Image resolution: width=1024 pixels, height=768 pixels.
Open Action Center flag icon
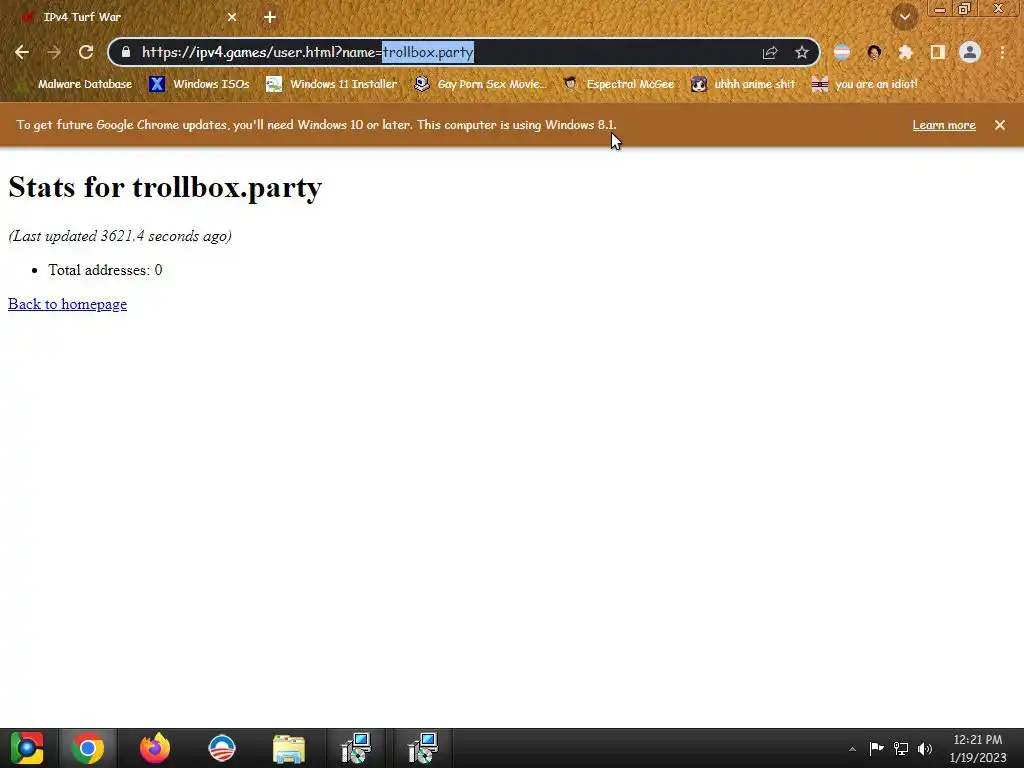[x=876, y=748]
